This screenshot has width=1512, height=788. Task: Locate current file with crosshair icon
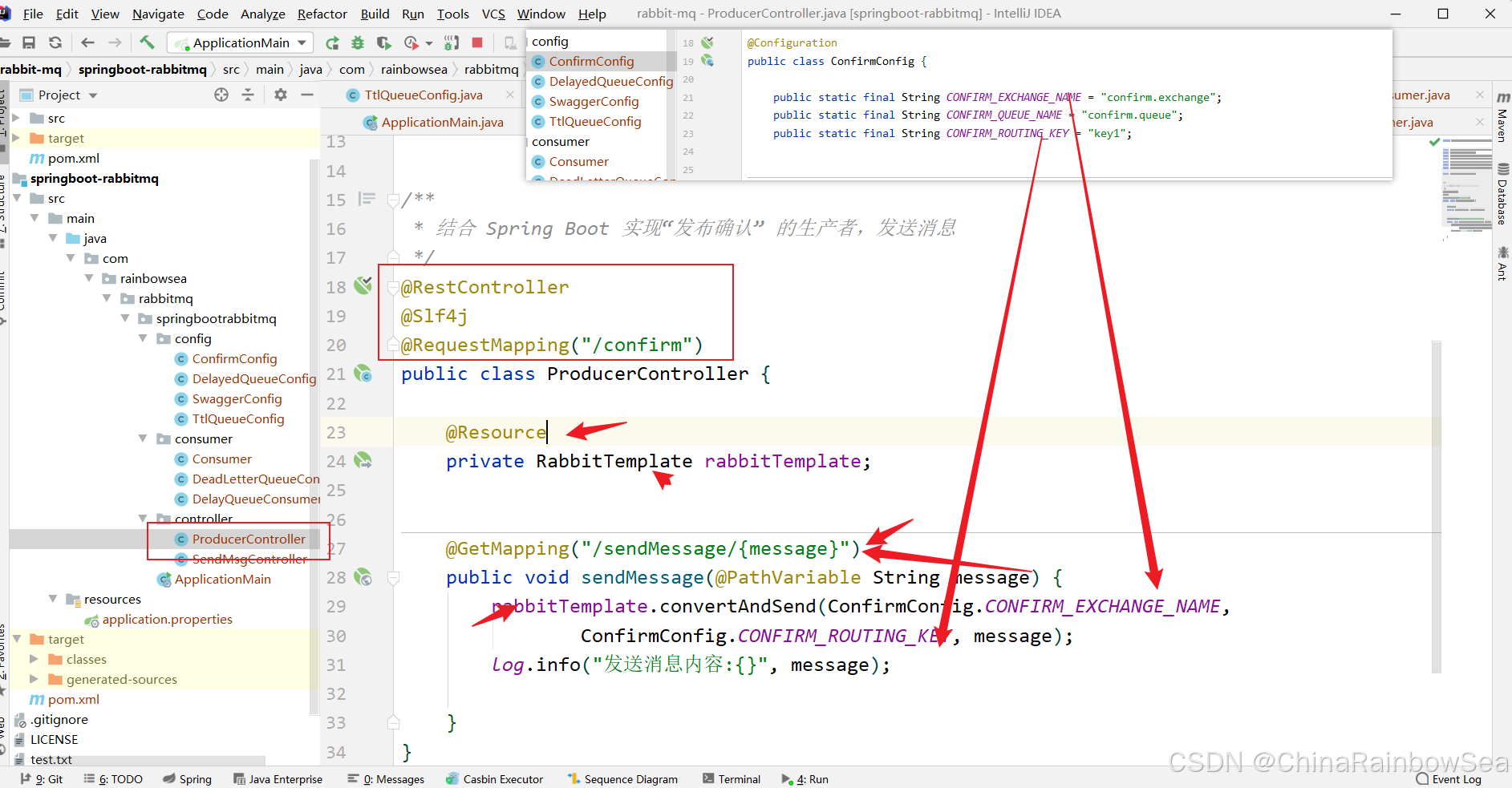point(221,95)
